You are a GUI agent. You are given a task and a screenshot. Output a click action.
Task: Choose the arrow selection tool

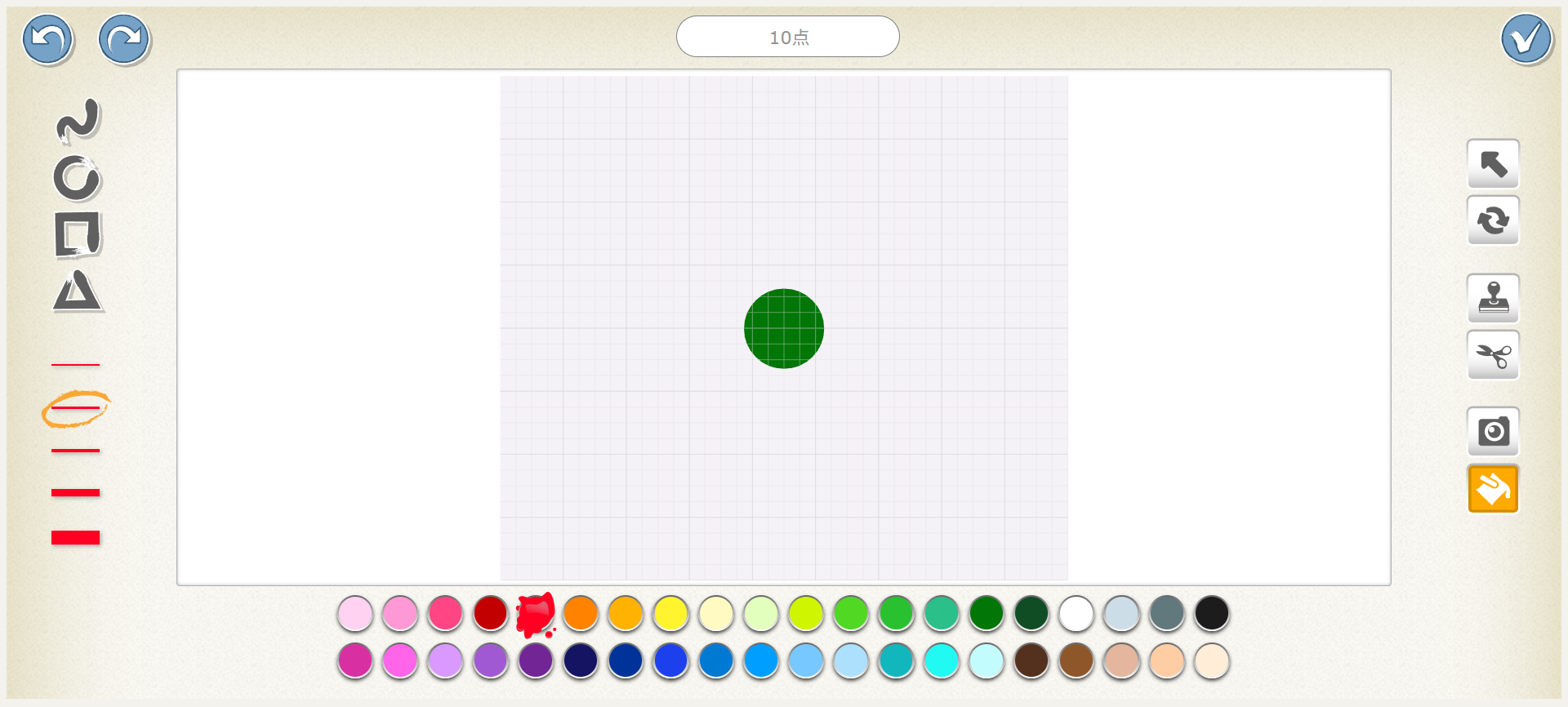tap(1493, 164)
